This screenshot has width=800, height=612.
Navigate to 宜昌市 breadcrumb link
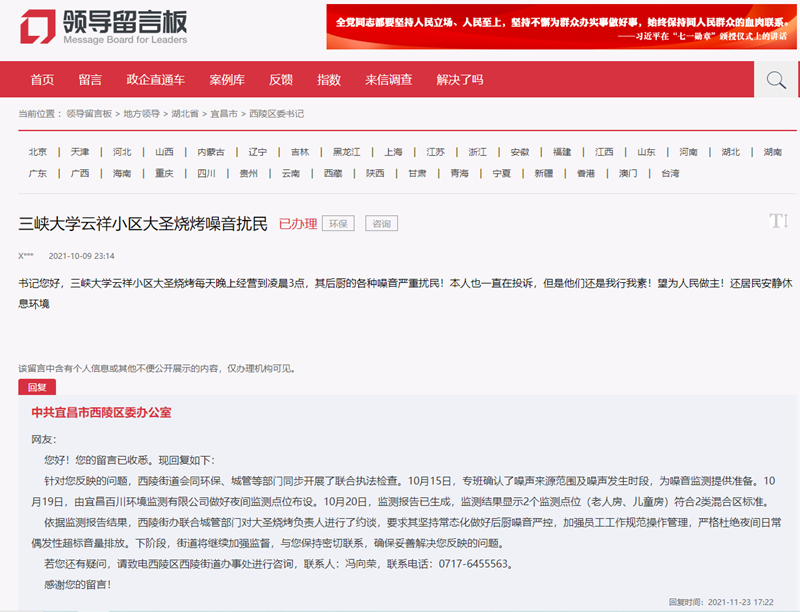(x=223, y=114)
